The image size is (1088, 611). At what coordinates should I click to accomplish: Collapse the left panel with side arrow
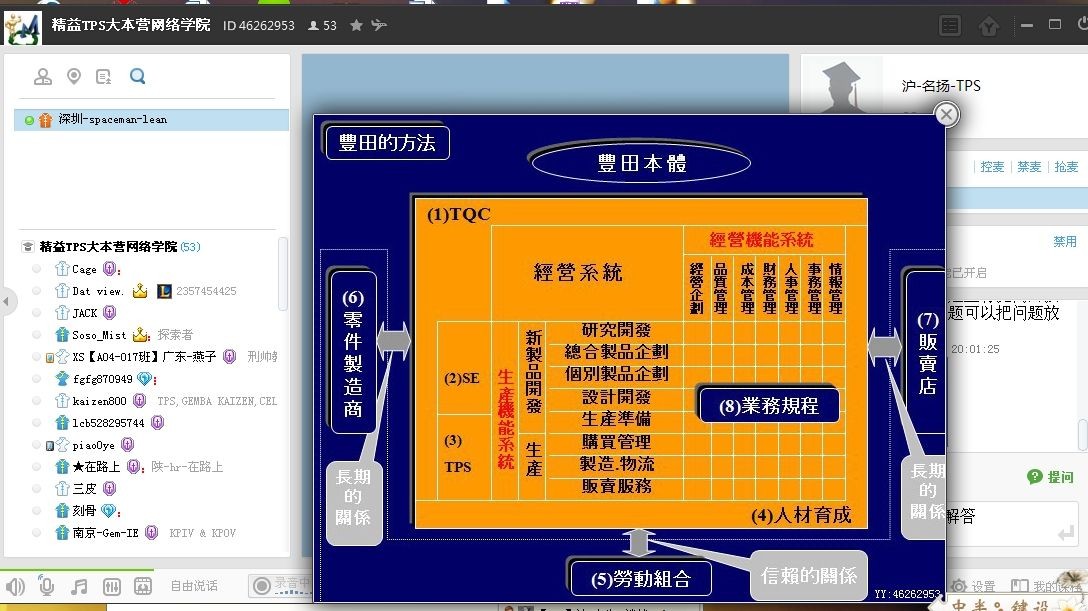click(x=6, y=301)
